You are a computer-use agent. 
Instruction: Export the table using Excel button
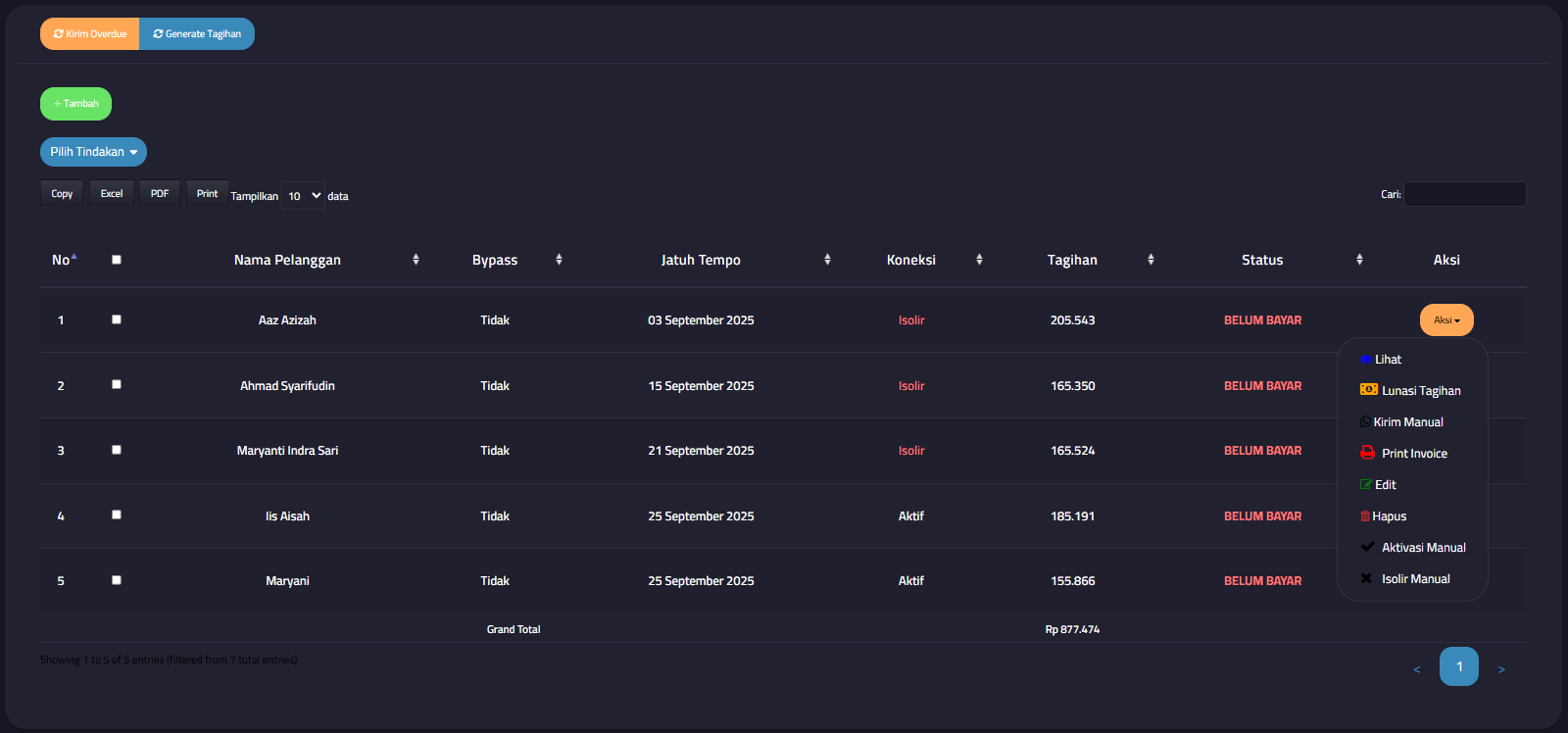click(x=112, y=194)
